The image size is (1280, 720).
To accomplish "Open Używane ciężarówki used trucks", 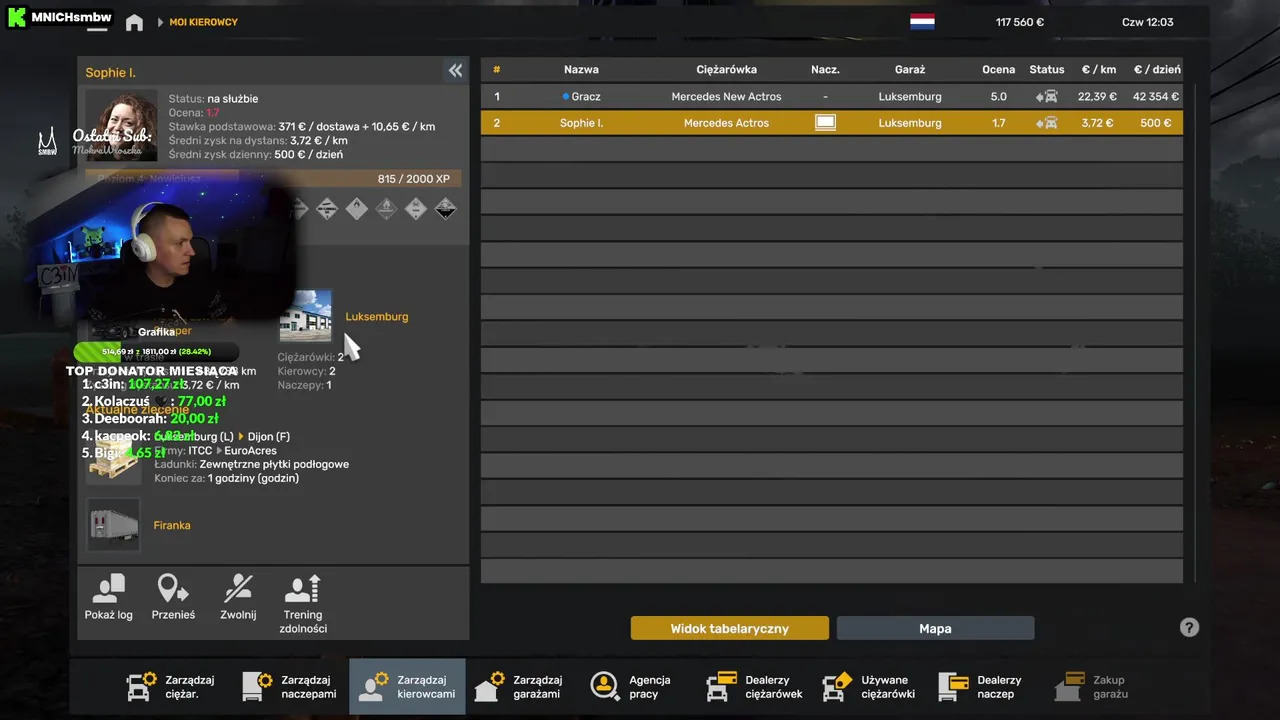I will click(868, 686).
